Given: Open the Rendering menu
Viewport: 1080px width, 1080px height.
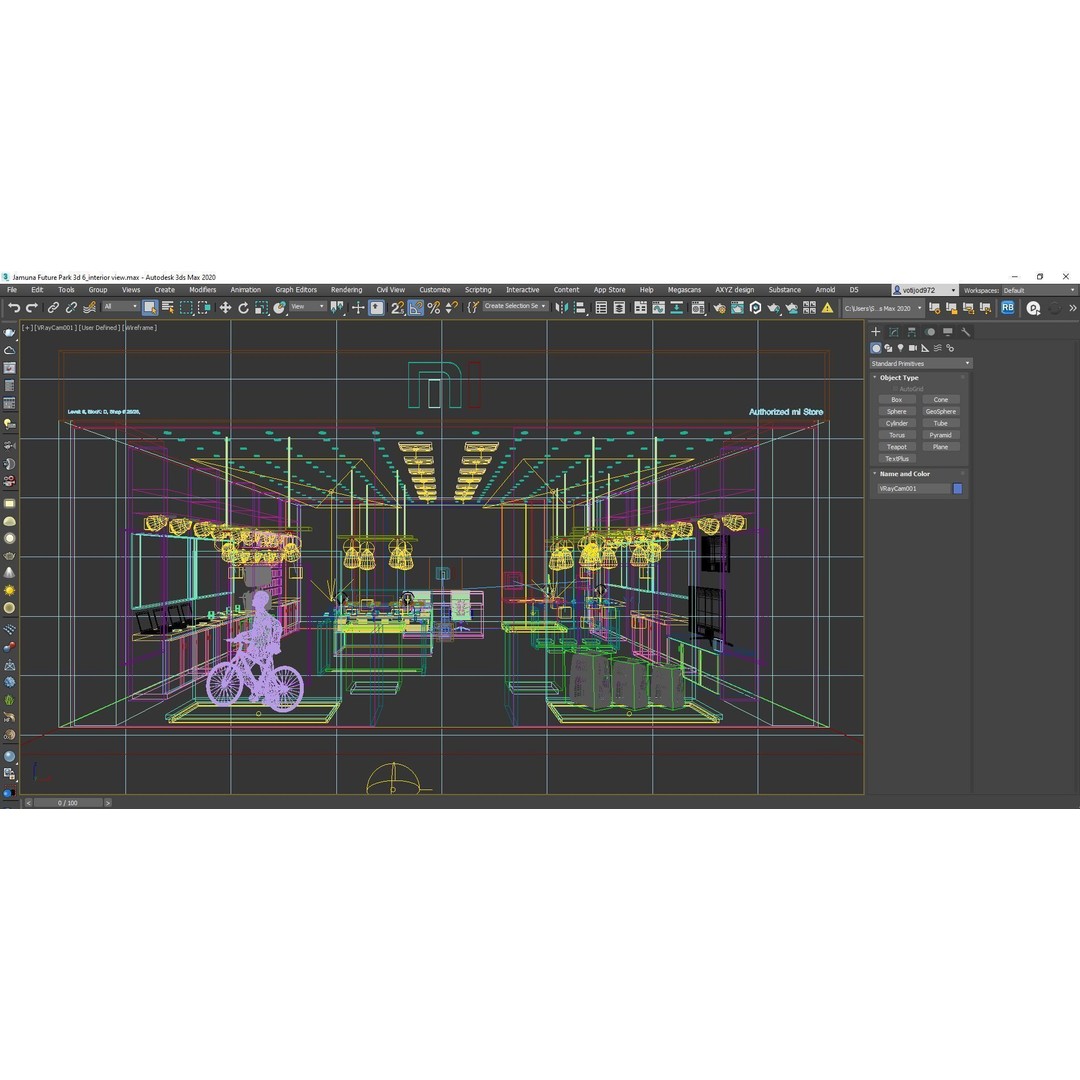Looking at the screenshot, I should tap(347, 289).
